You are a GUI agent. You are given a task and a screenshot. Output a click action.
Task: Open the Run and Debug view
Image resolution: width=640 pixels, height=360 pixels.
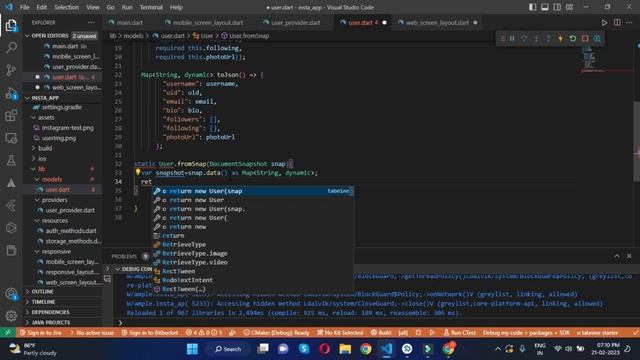(x=11, y=93)
